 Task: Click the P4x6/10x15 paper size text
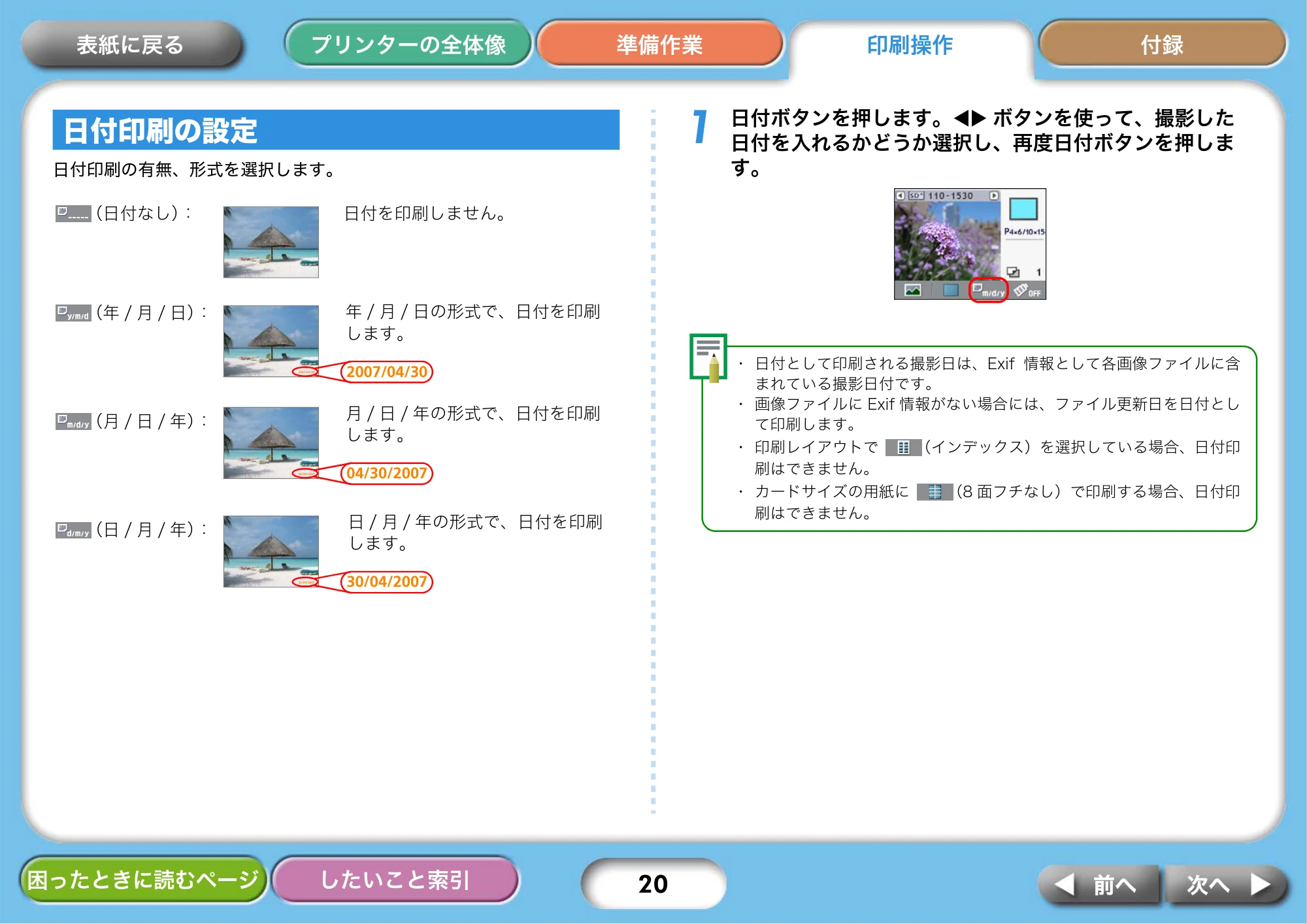tap(1025, 232)
